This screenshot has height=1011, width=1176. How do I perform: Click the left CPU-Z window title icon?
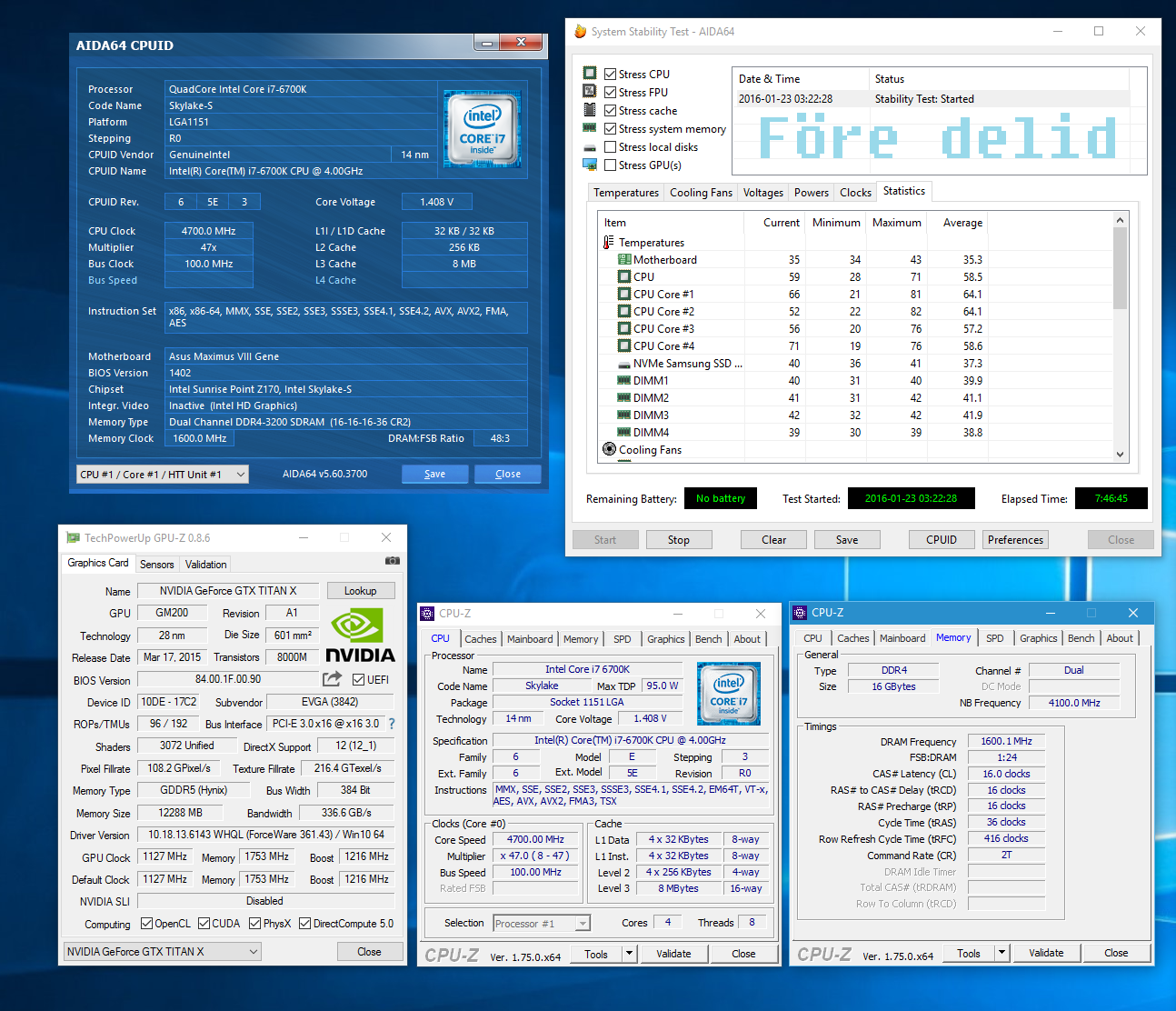pyautogui.click(x=427, y=614)
